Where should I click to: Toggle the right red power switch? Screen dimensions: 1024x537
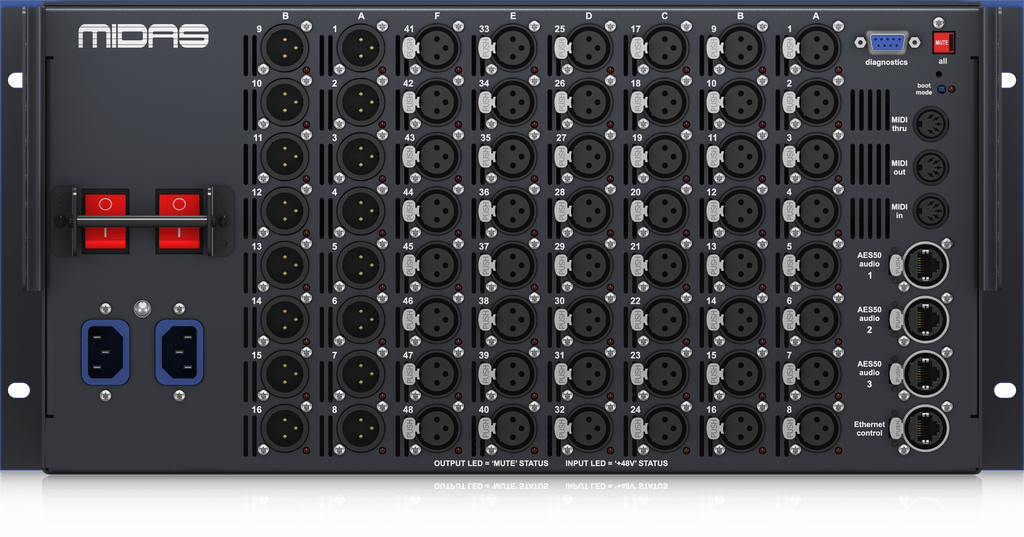coord(180,218)
